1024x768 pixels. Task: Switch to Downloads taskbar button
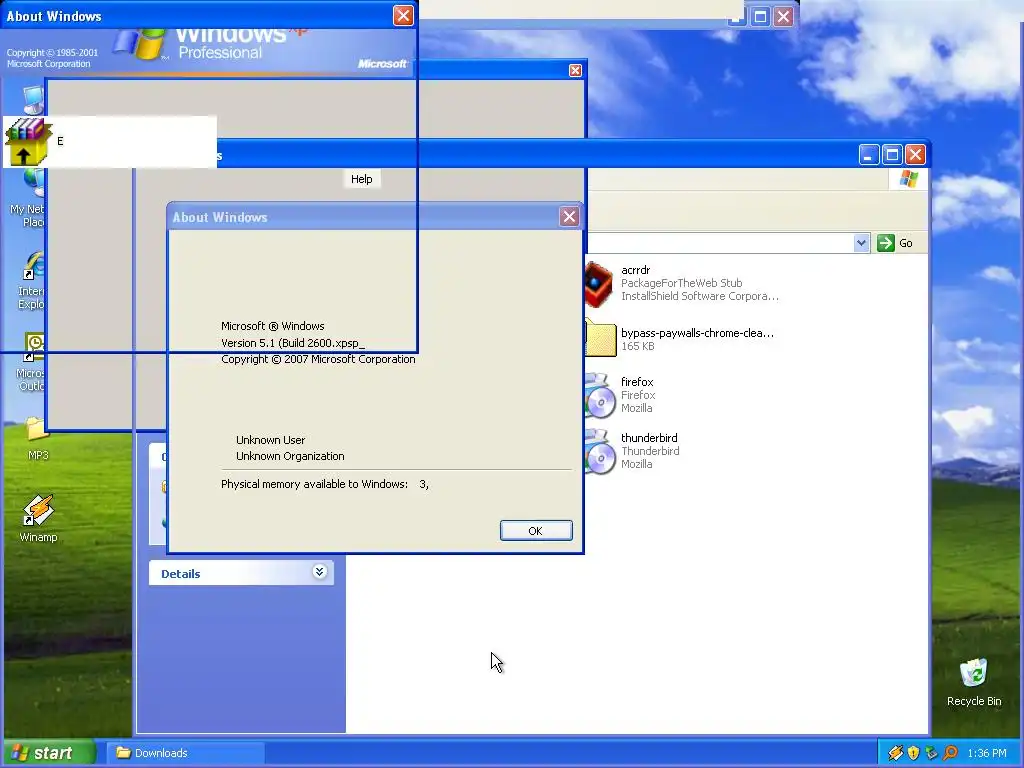click(x=187, y=753)
